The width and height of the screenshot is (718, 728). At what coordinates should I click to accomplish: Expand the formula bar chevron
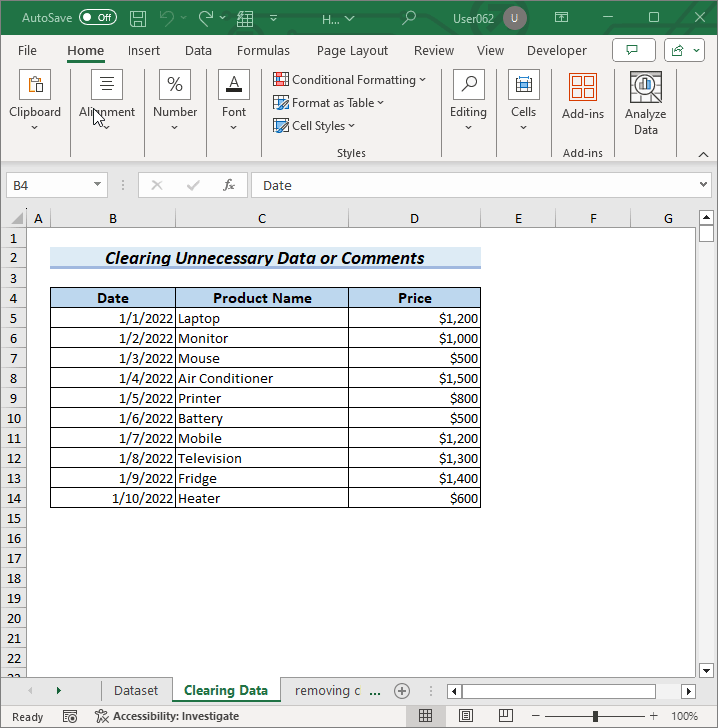[x=703, y=185]
